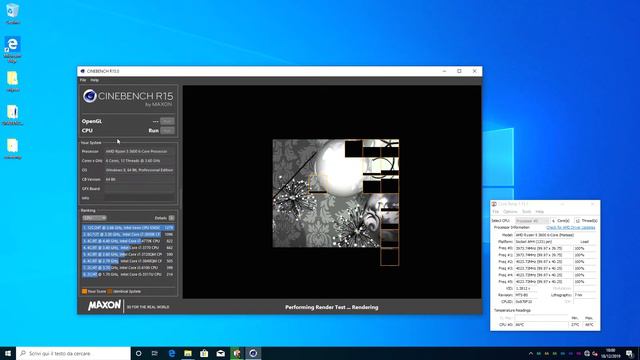640x360 pixels.
Task: Click the rendering preview image in Cinebench
Action: pos(336,193)
